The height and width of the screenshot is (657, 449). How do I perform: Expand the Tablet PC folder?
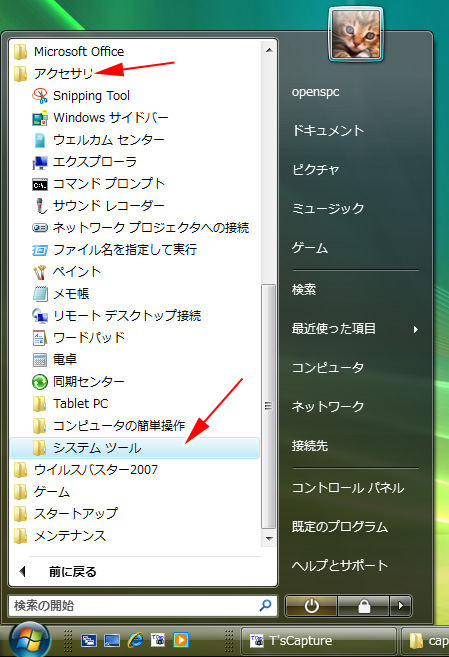click(70, 404)
